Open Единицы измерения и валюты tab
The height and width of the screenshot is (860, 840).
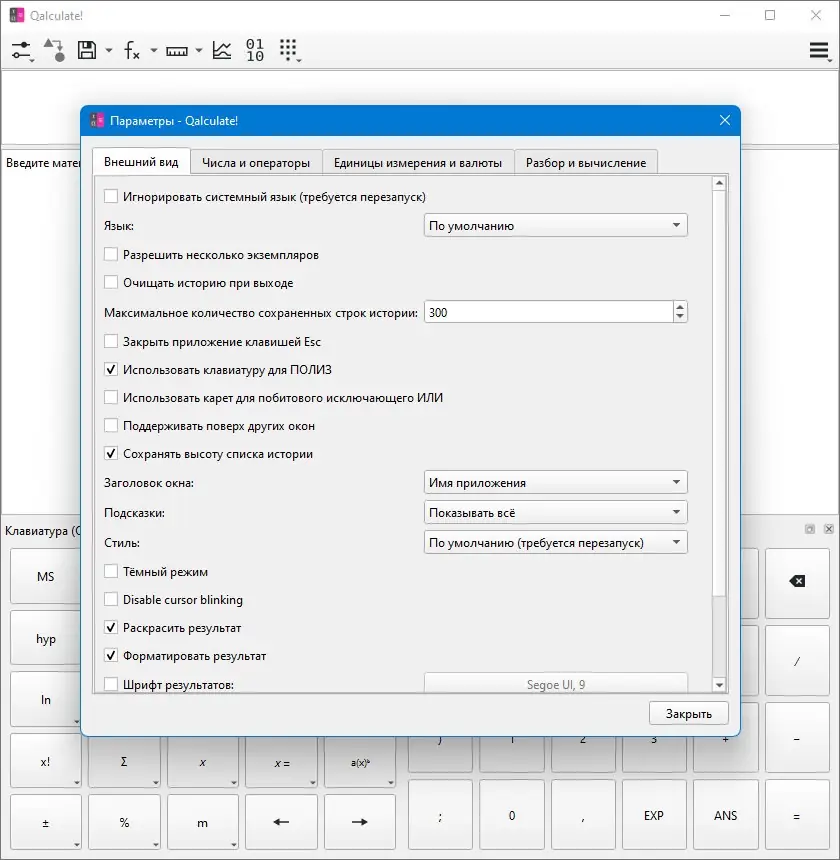[x=418, y=163]
